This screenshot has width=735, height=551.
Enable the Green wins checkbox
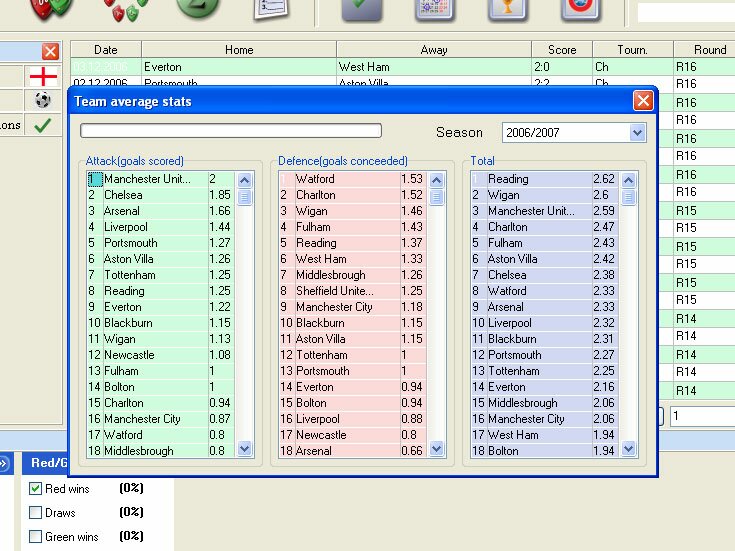pyautogui.click(x=35, y=536)
